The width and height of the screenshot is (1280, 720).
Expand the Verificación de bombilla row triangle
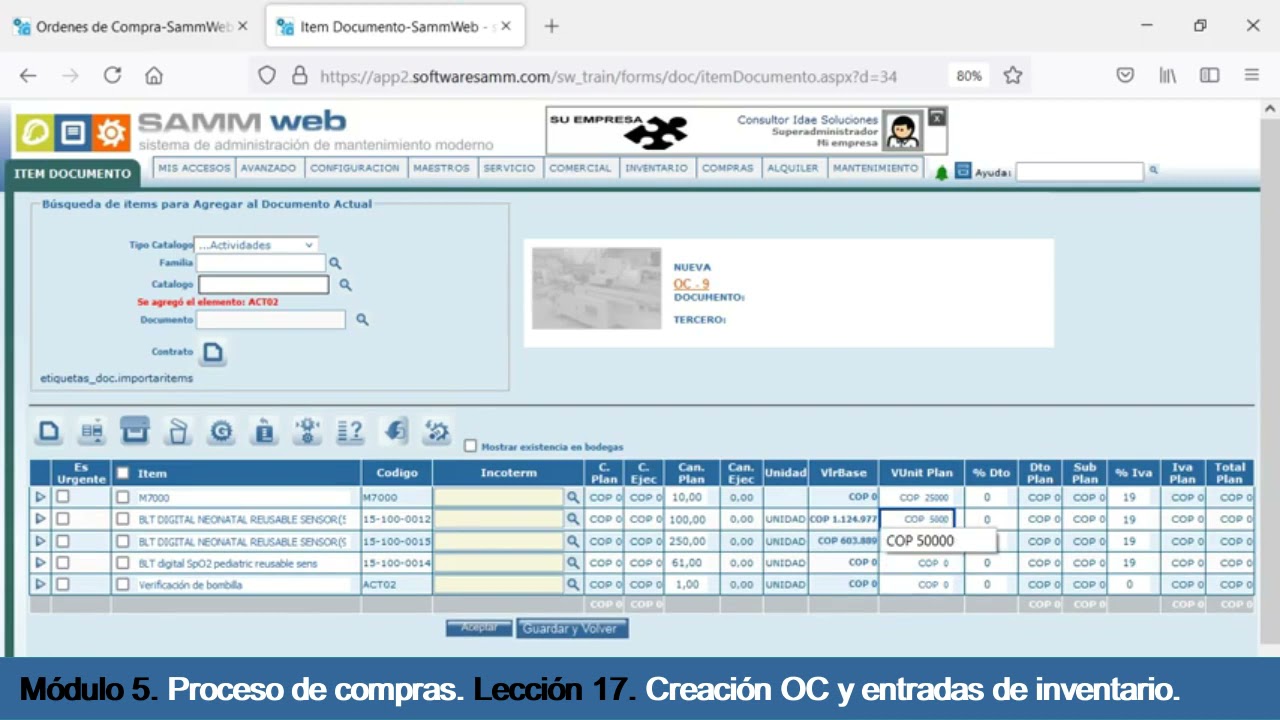coord(41,584)
